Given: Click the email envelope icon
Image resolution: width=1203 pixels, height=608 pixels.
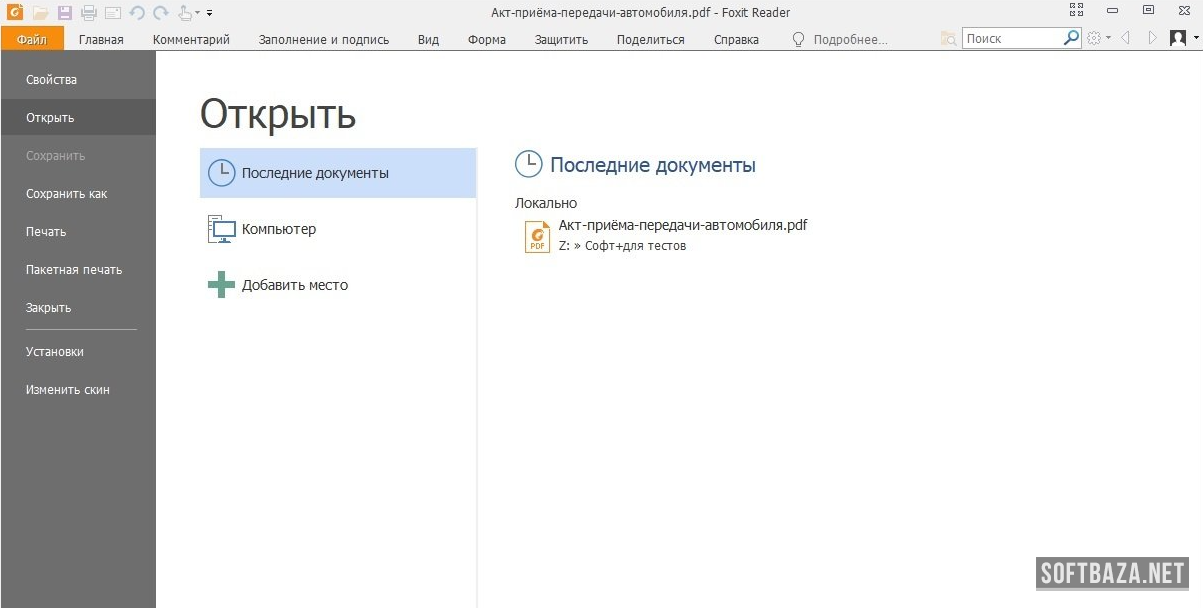Looking at the screenshot, I should (113, 13).
